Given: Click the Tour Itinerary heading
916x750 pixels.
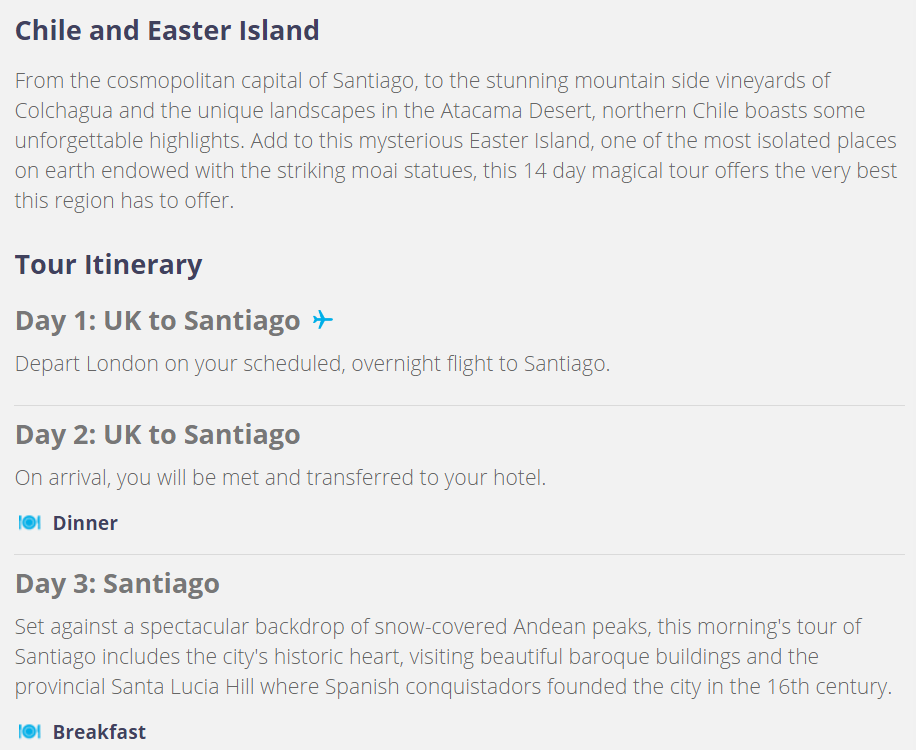Looking at the screenshot, I should click(109, 265).
